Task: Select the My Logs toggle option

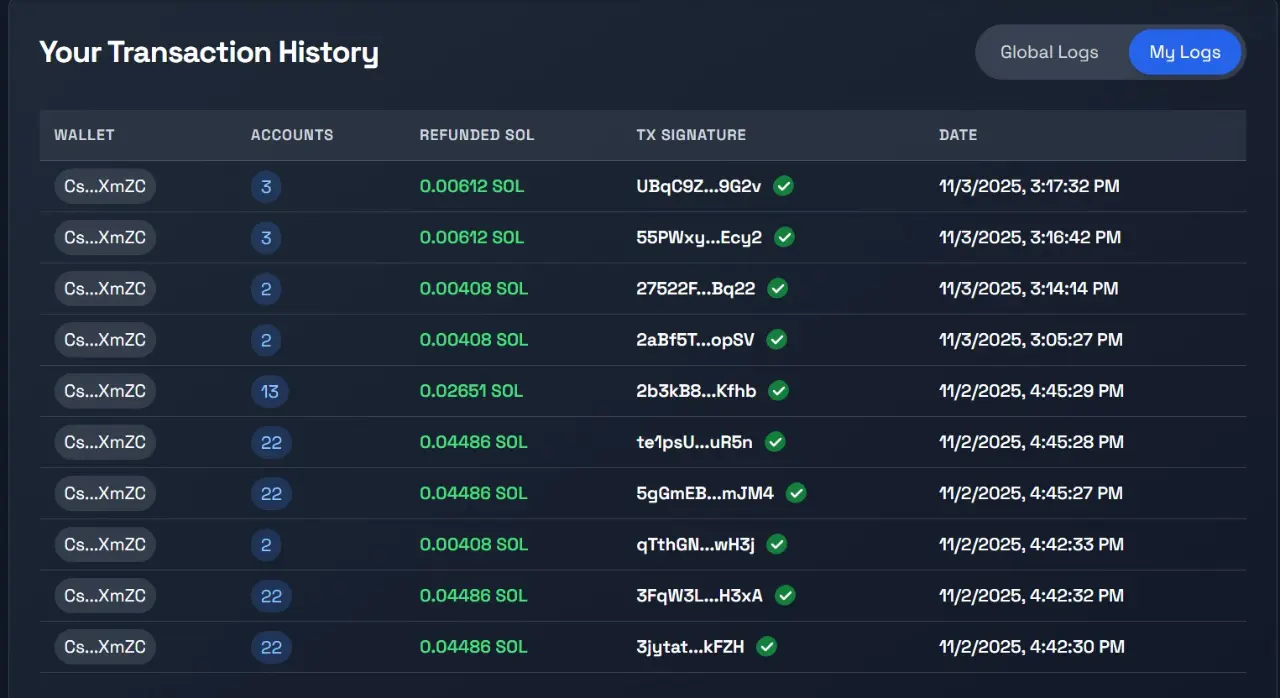Action: tap(1185, 52)
